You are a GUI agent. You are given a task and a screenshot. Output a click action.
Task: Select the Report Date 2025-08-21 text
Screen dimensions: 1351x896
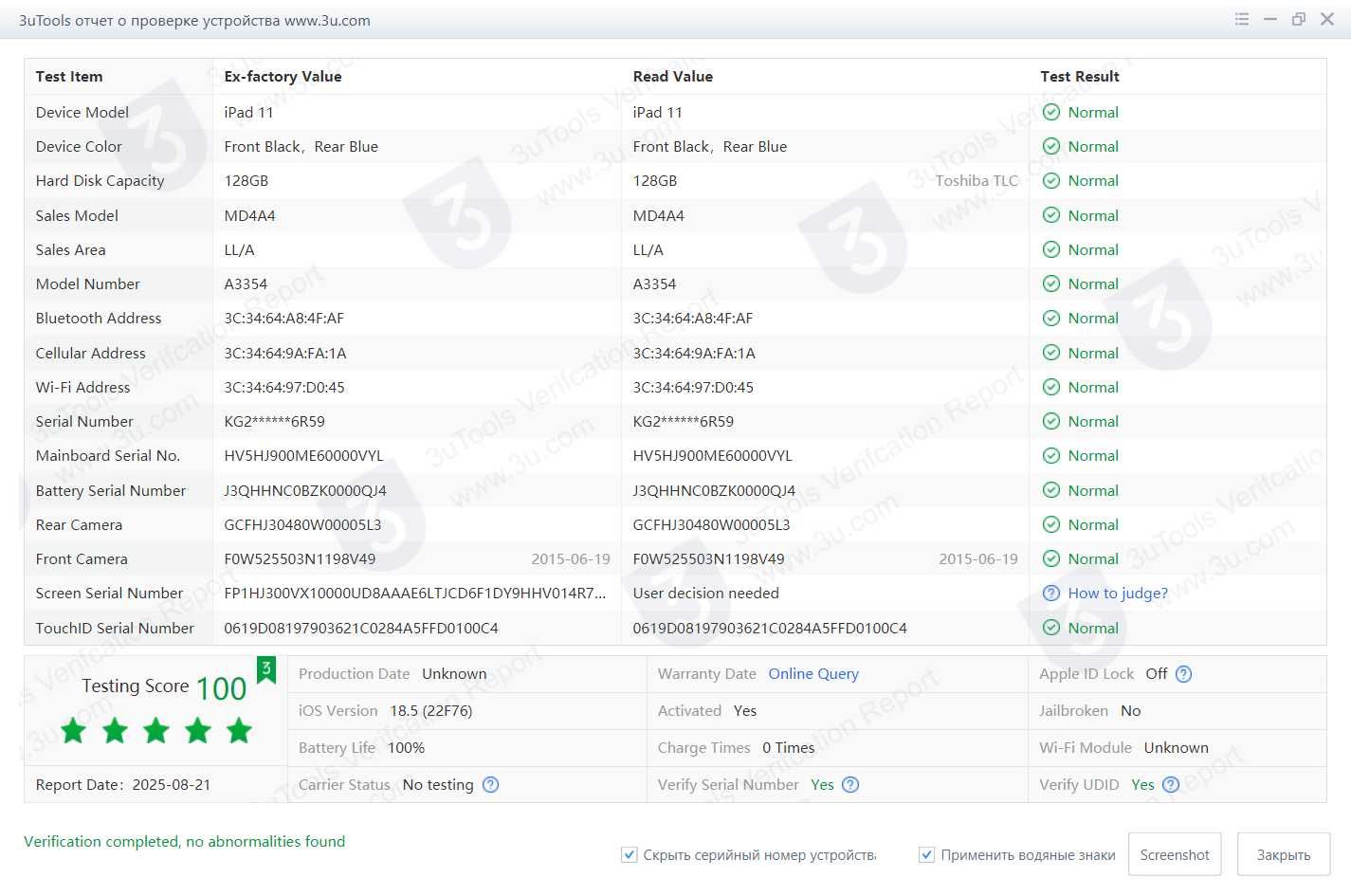[123, 785]
